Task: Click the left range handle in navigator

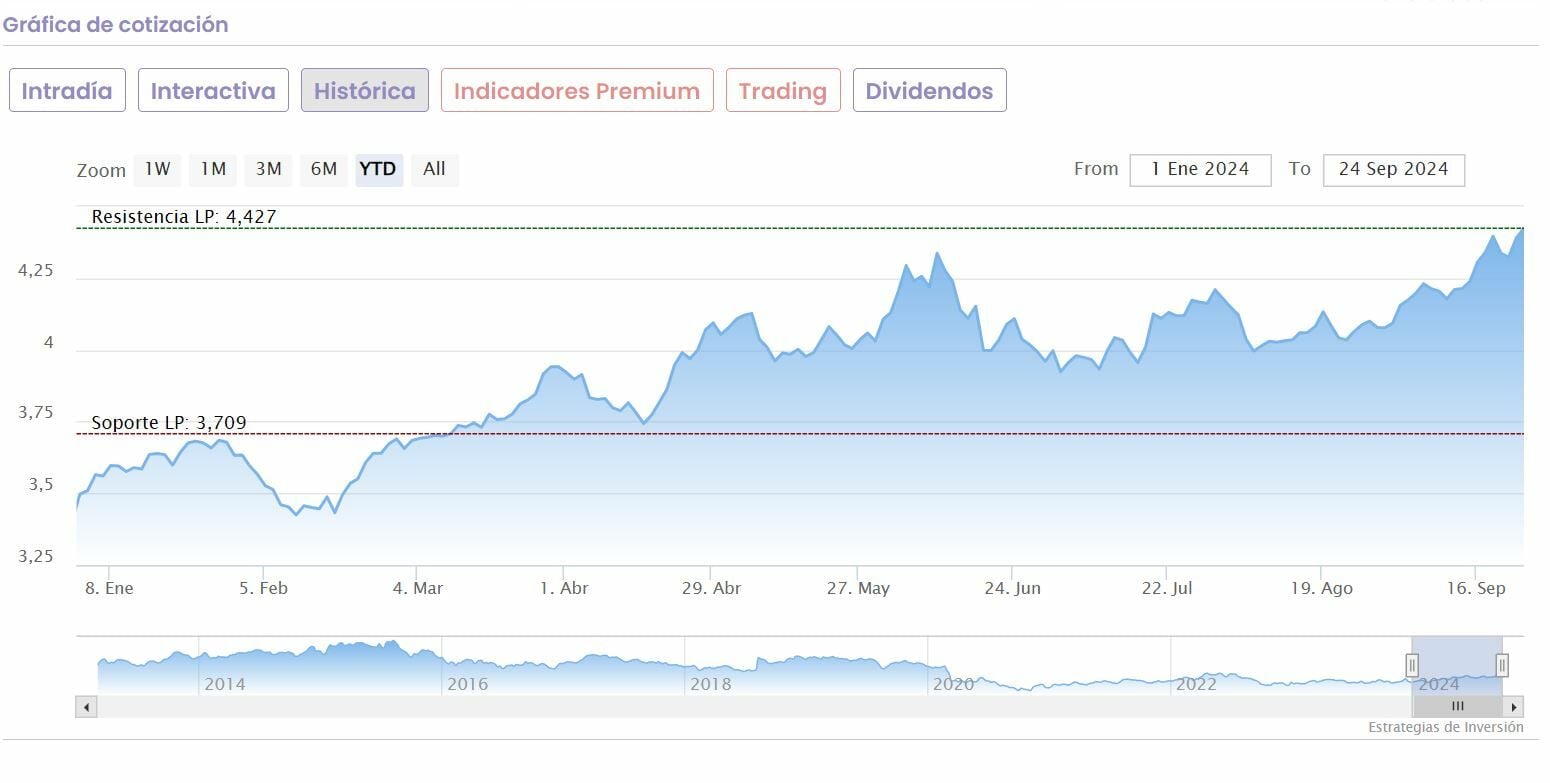Action: tap(1412, 665)
